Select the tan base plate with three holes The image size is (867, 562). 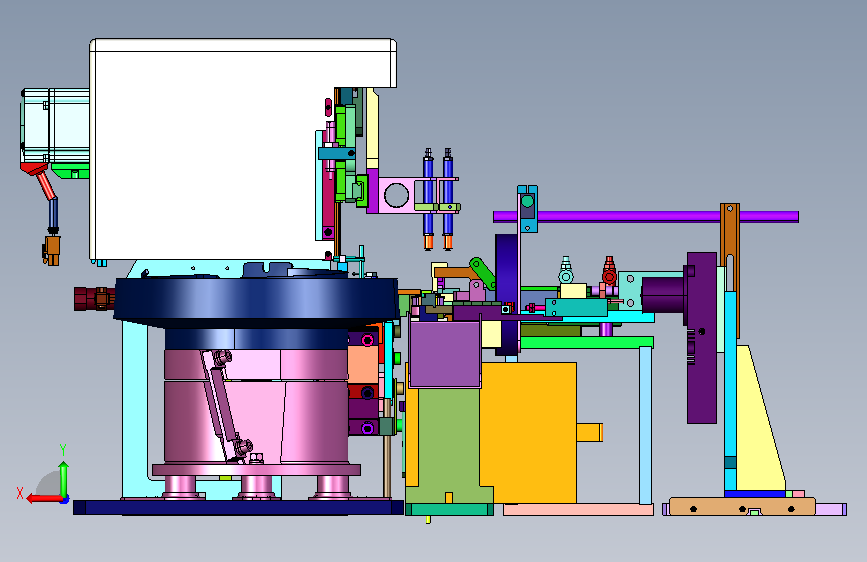741,507
